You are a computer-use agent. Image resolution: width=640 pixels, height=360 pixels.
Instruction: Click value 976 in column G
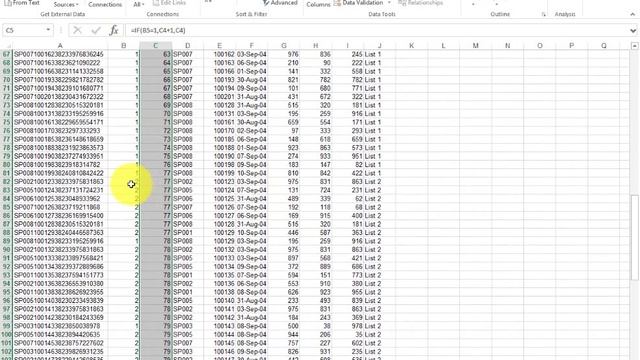tap(284, 54)
